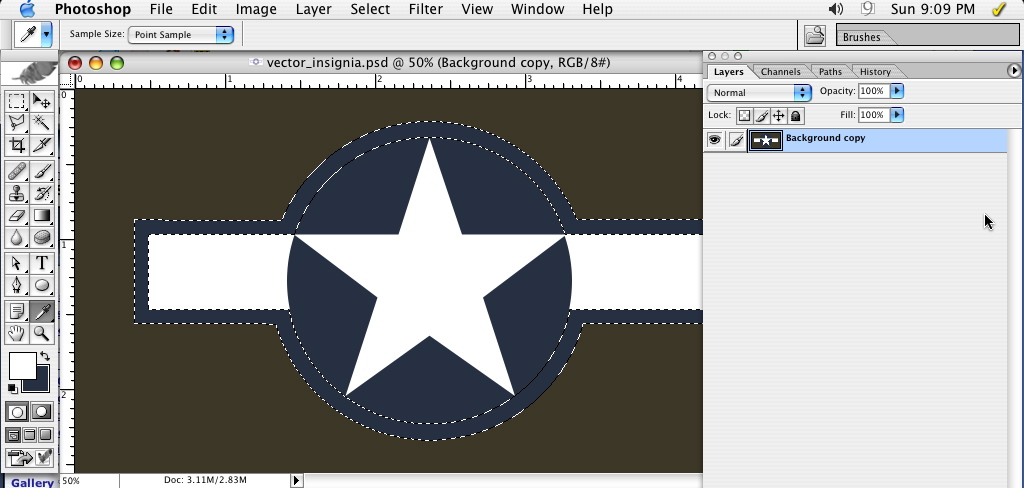Select the Brush tool

[x=42, y=171]
